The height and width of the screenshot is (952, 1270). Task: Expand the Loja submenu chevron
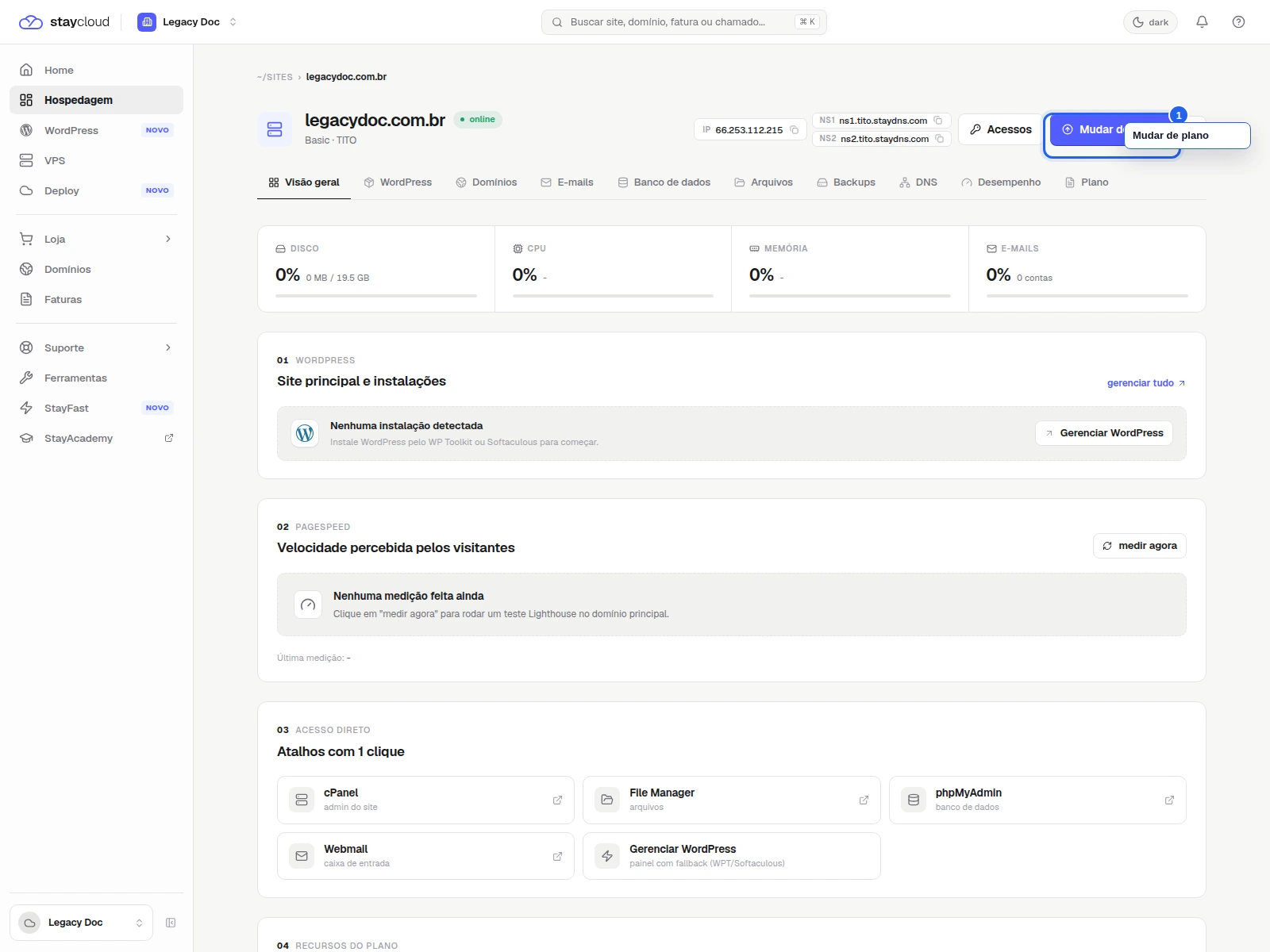(168, 239)
